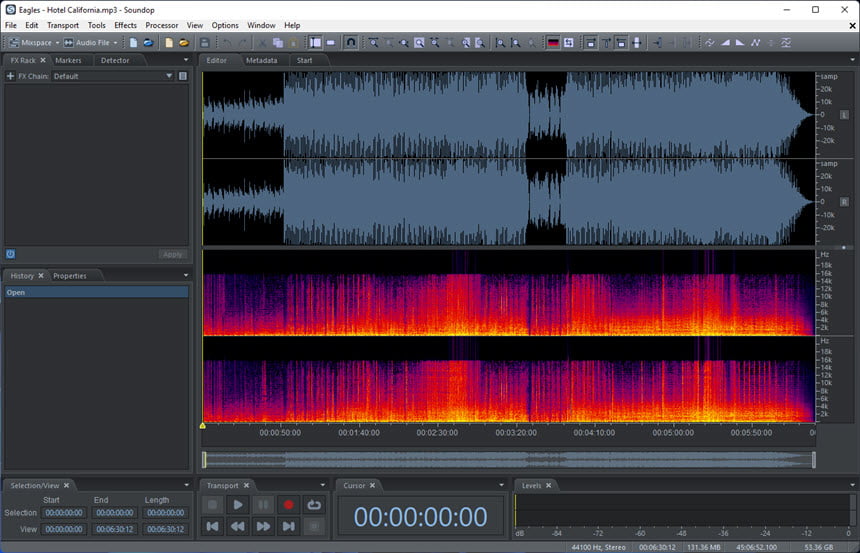Viewport: 860px width, 553px height.
Task: Close the FX Rack tab
Action: pos(43,60)
